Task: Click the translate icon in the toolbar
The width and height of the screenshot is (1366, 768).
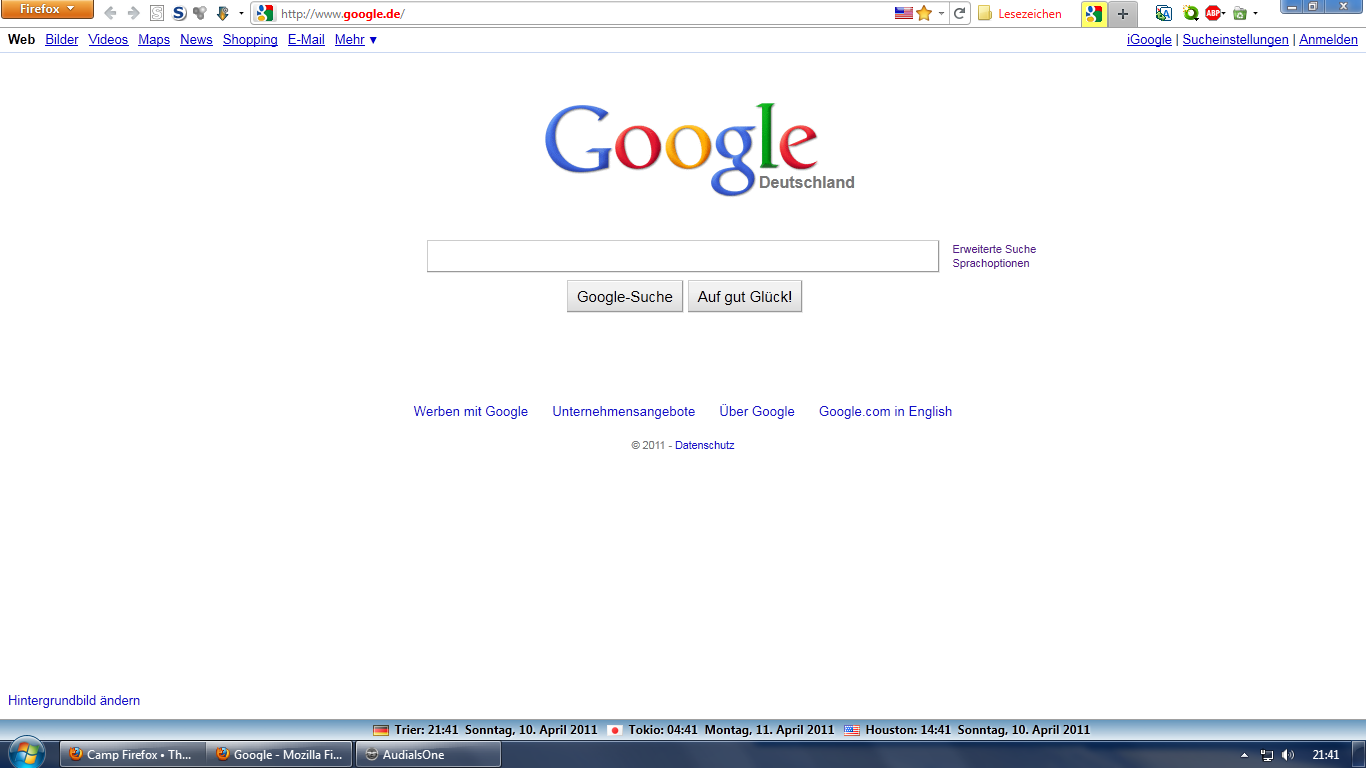Action: 1163,13
